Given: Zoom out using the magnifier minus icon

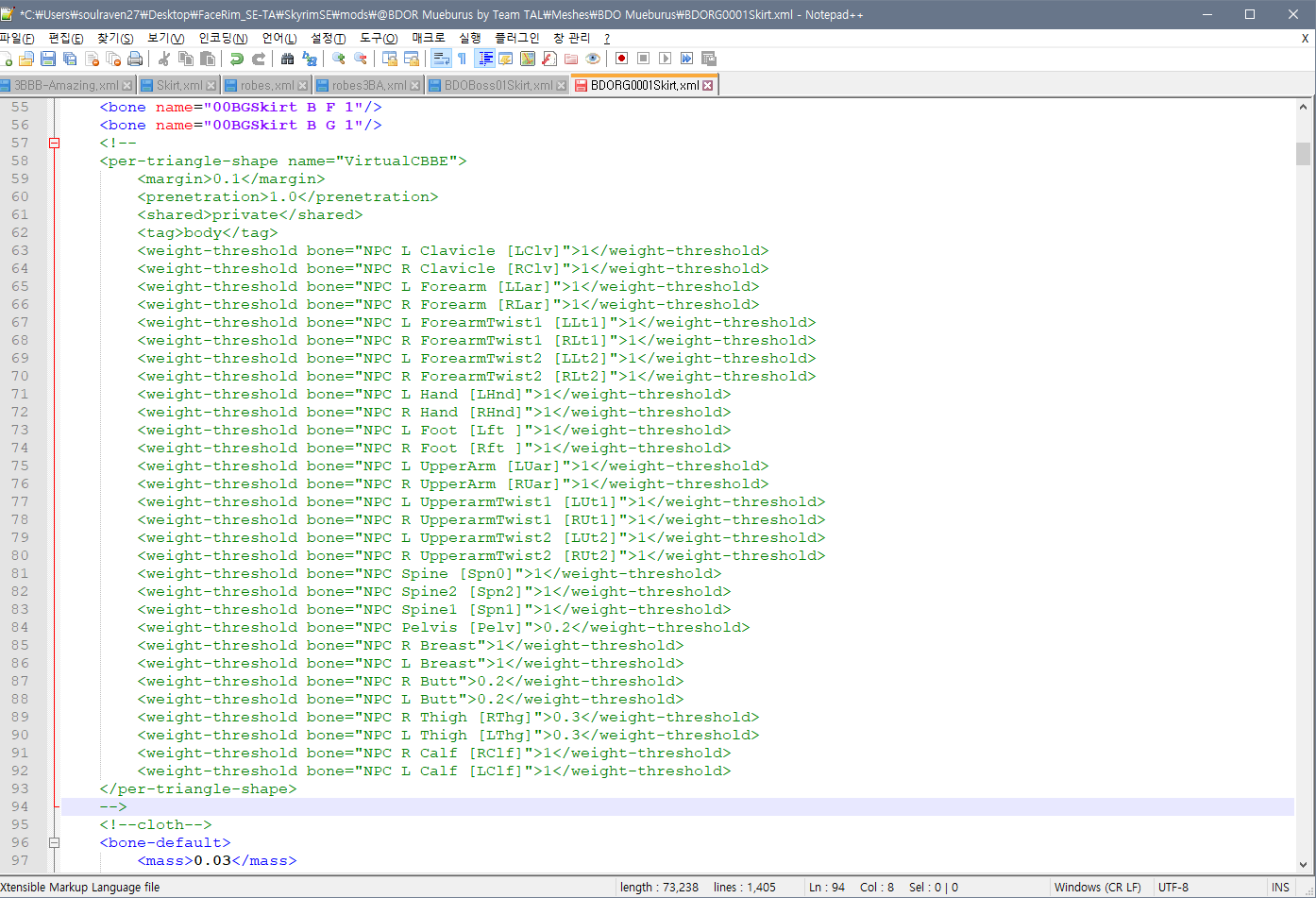Looking at the screenshot, I should click(x=361, y=59).
